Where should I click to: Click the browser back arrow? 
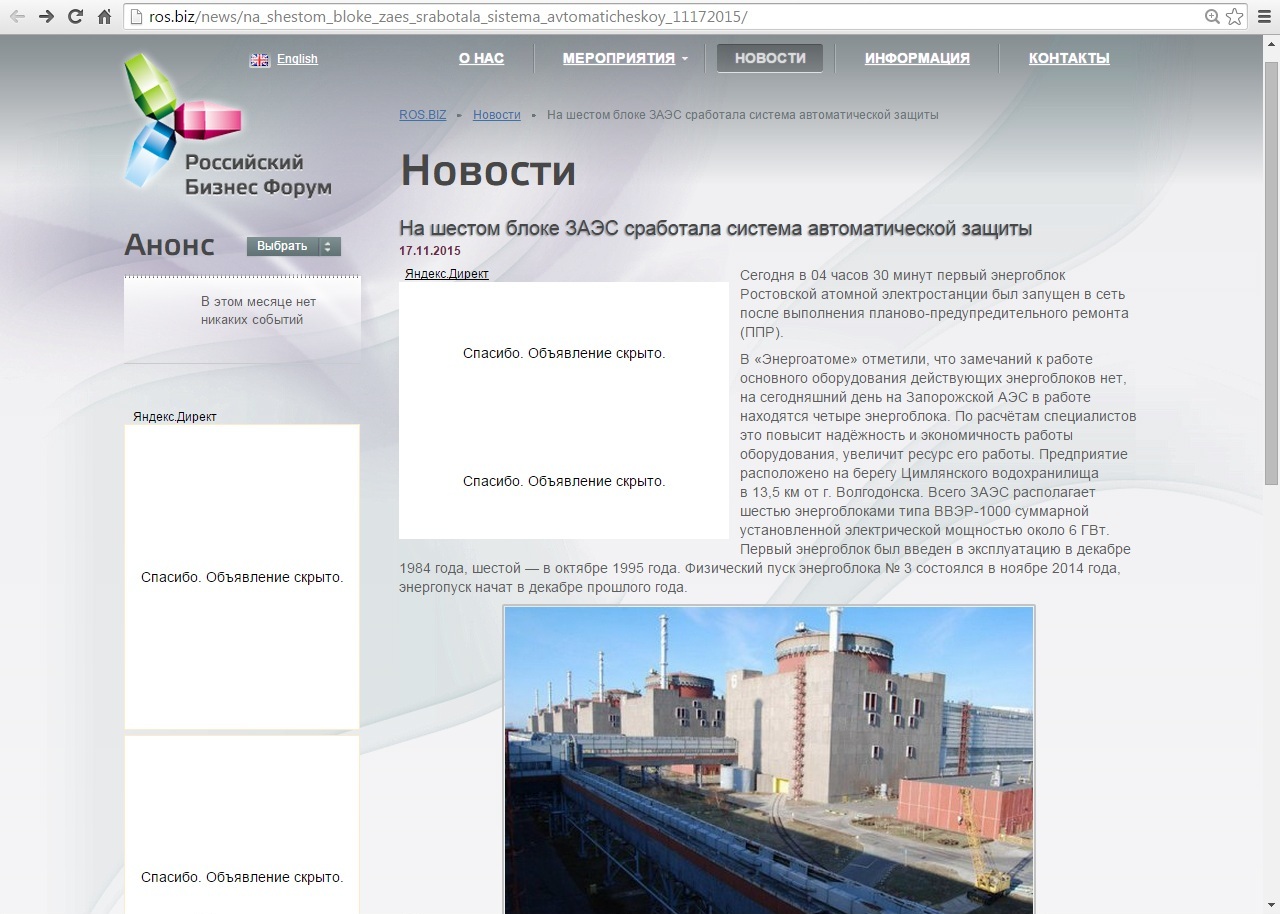[17, 17]
